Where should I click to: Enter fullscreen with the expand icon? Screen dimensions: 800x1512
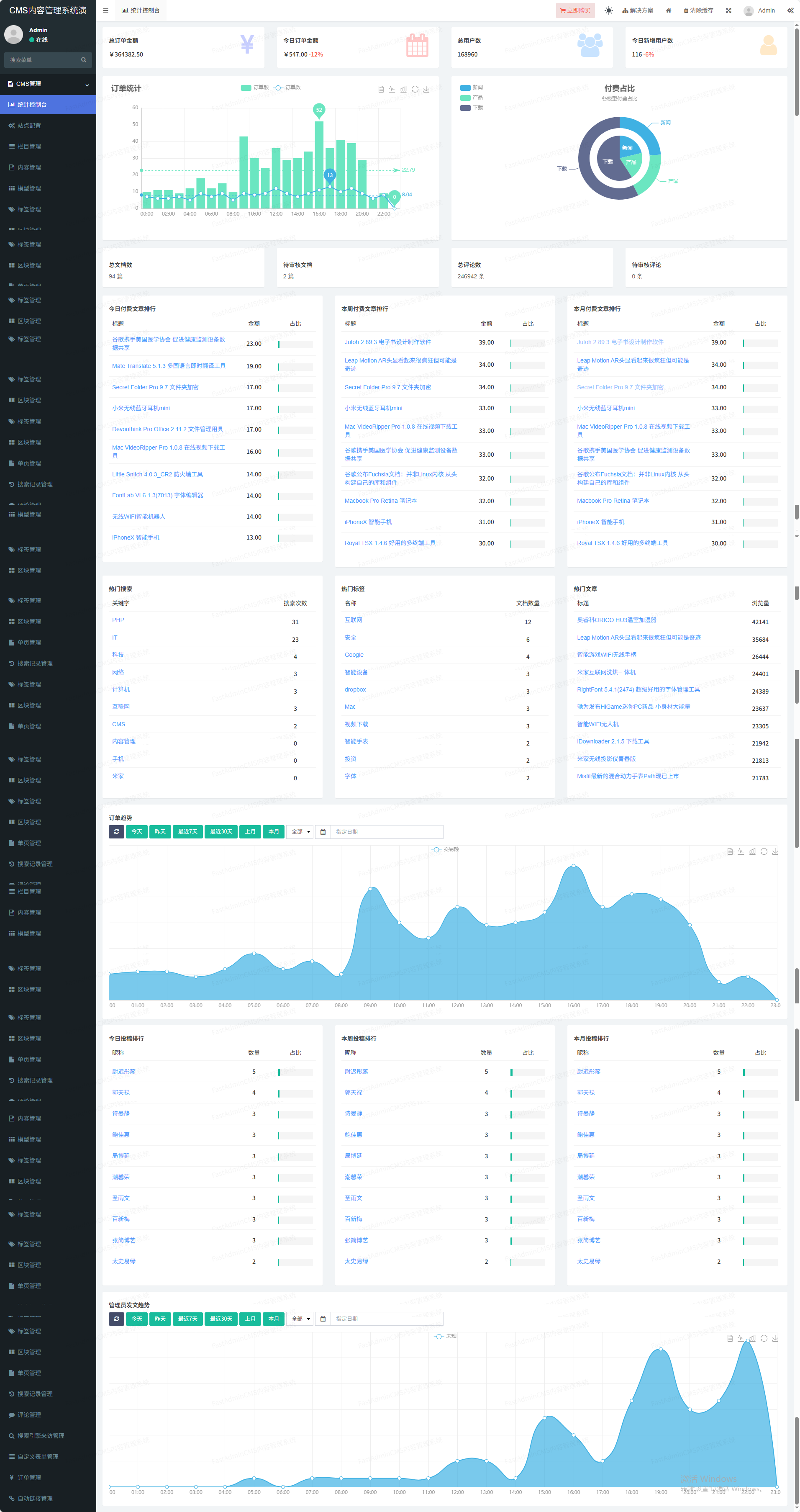tap(728, 10)
